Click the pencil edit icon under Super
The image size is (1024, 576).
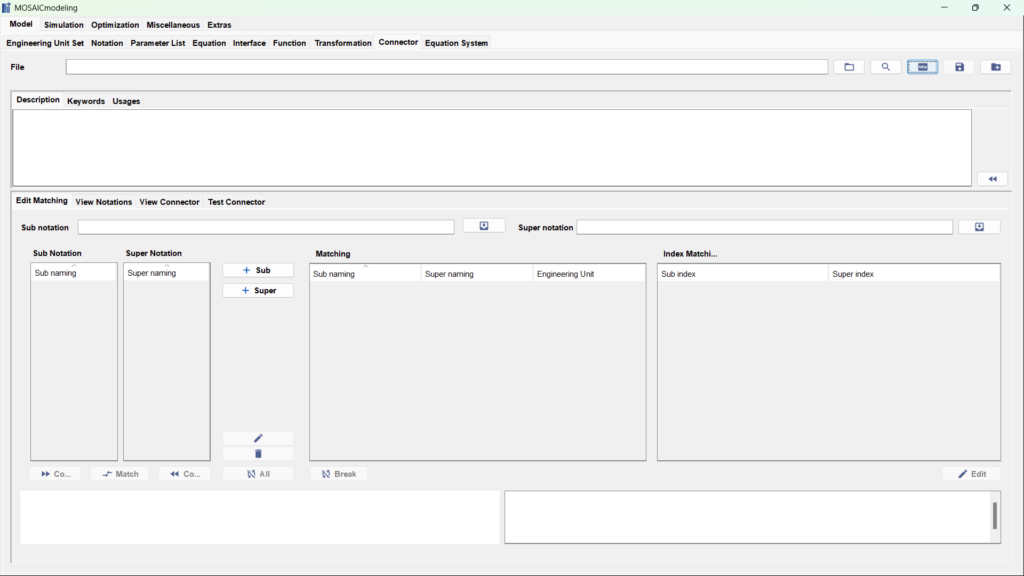tap(258, 438)
